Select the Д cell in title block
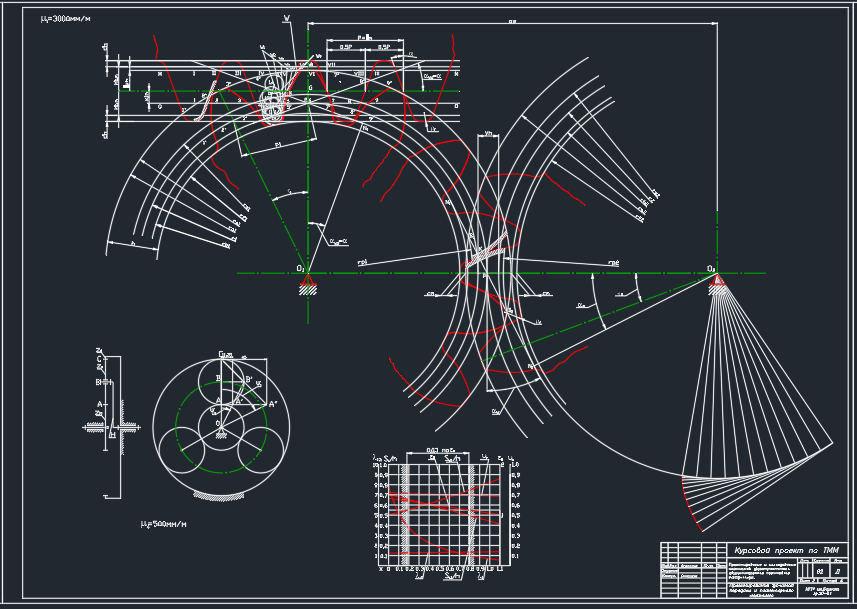Image resolution: width=857 pixels, height=609 pixels. (837, 571)
